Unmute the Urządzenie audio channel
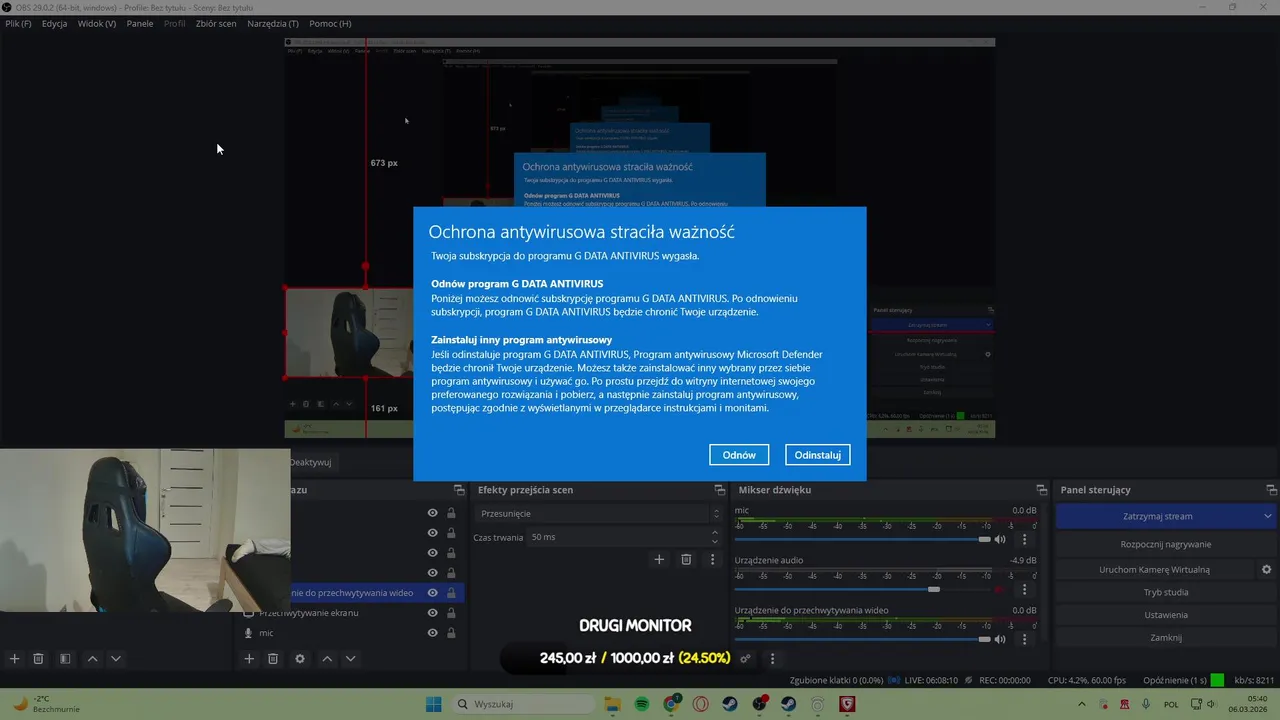The height and width of the screenshot is (720, 1280). (1000, 589)
